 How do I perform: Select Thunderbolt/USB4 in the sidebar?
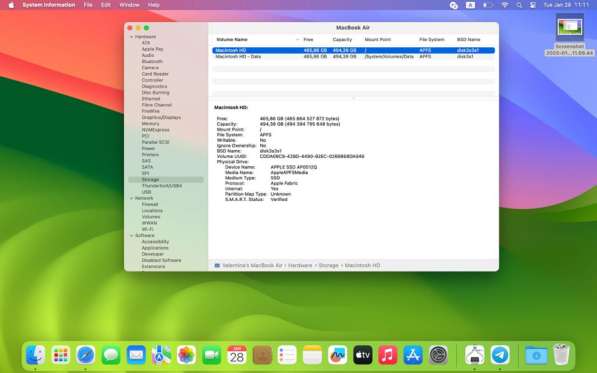pyautogui.click(x=161, y=186)
